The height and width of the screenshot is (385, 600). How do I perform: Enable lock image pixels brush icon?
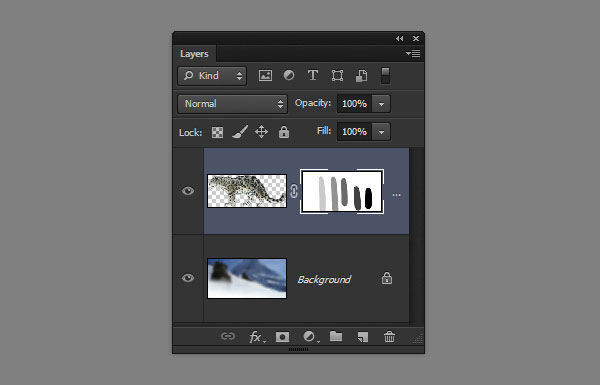click(x=240, y=132)
